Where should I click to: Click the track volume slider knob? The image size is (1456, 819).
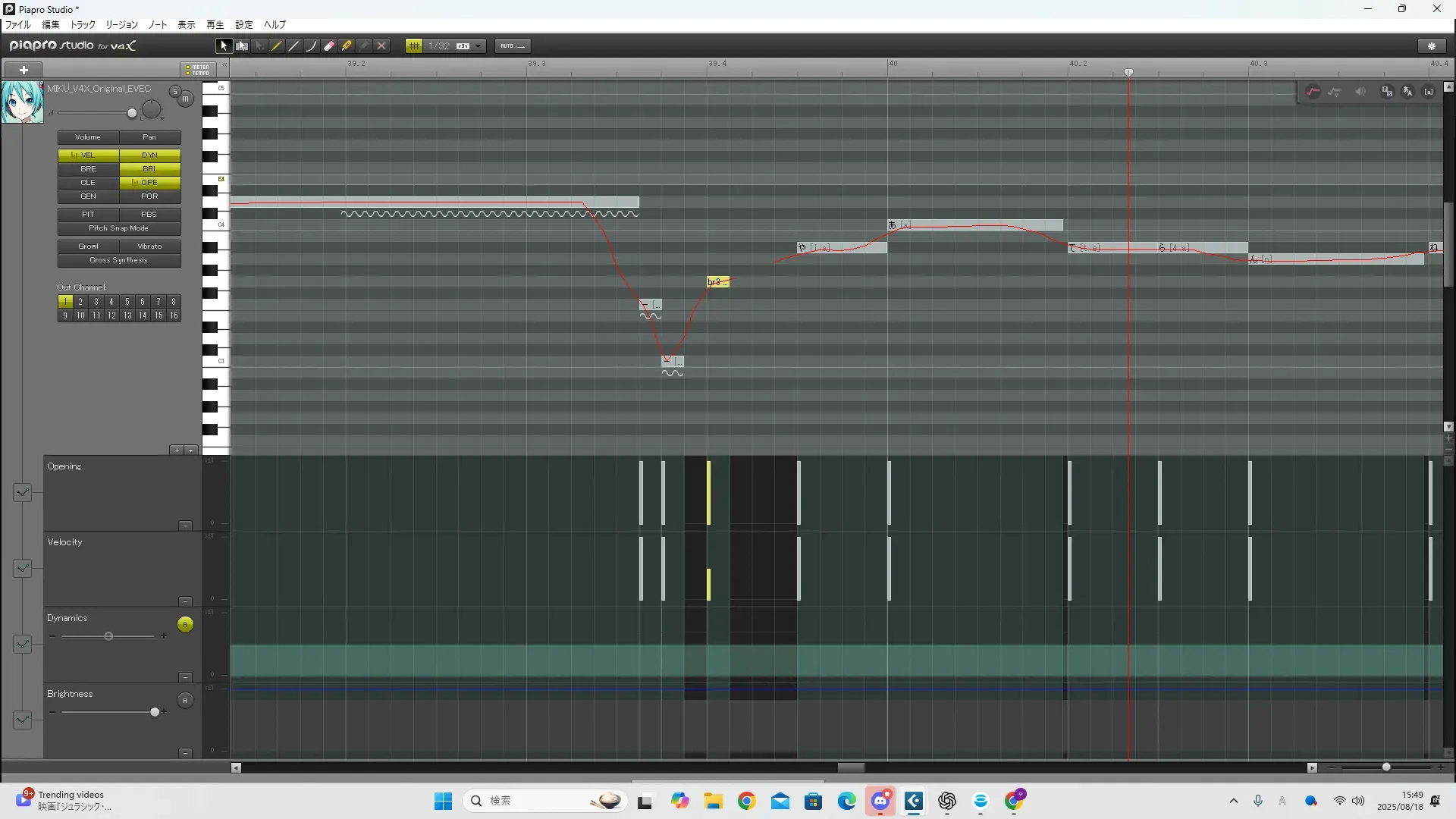[132, 114]
